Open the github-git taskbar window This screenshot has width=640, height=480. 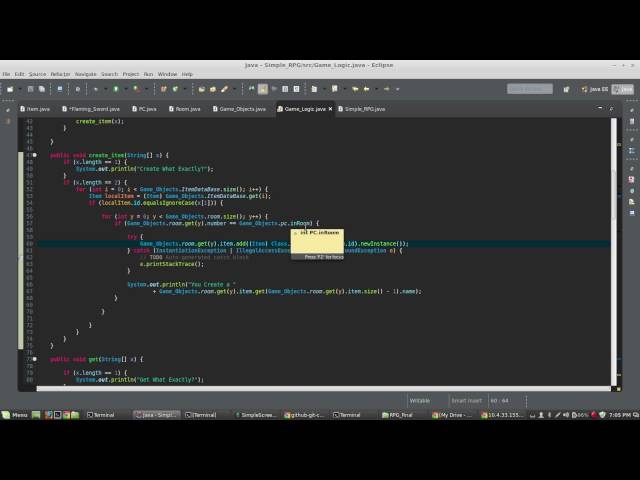point(304,415)
